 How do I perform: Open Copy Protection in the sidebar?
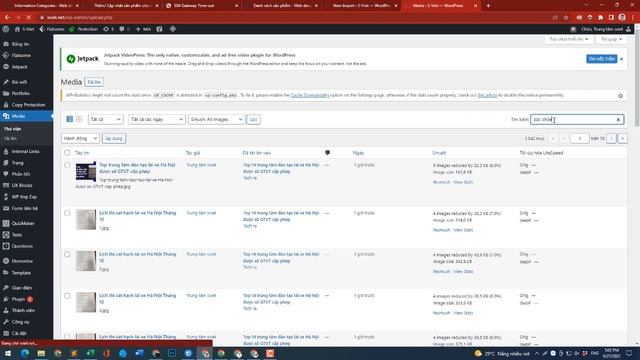pyautogui.click(x=28, y=105)
